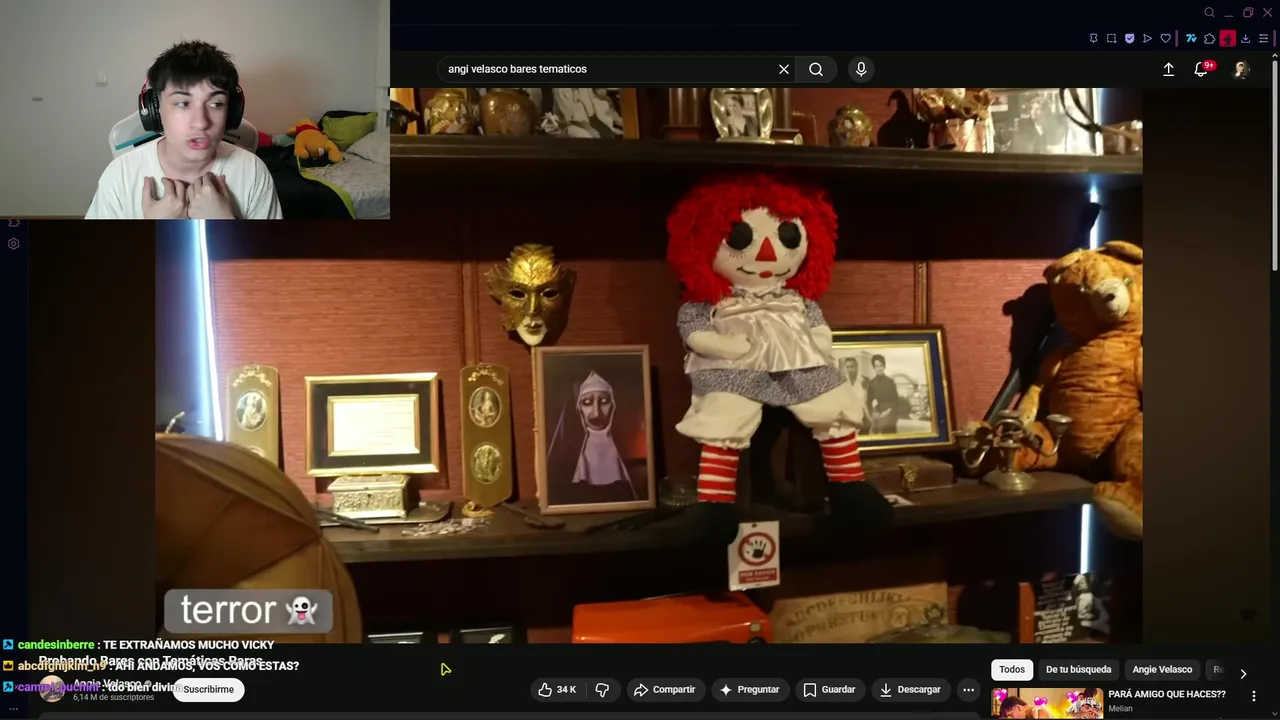Click the sidebar gear icon beneath the webcam
Viewport: 1280px width, 720px height.
(13, 243)
